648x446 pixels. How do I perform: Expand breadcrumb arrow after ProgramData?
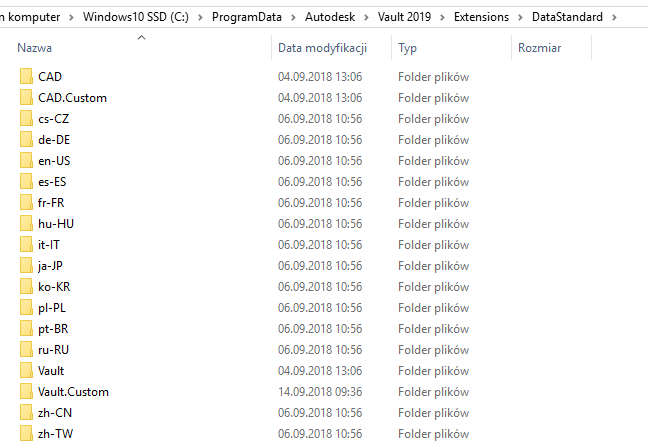tap(301, 18)
